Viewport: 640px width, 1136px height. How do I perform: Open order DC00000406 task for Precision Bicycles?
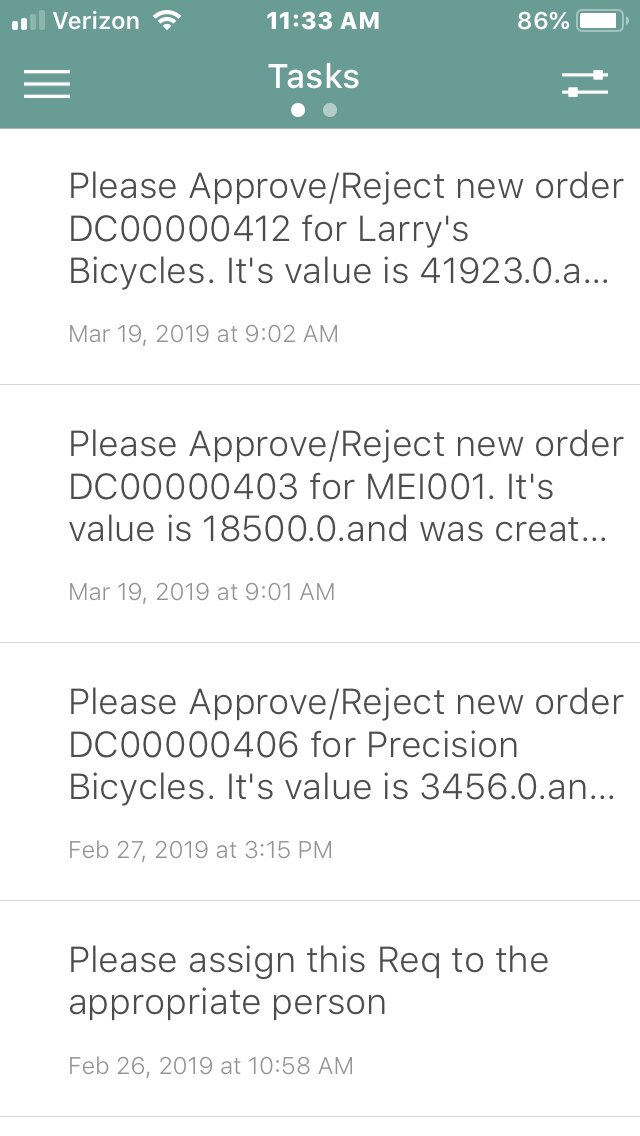point(345,745)
